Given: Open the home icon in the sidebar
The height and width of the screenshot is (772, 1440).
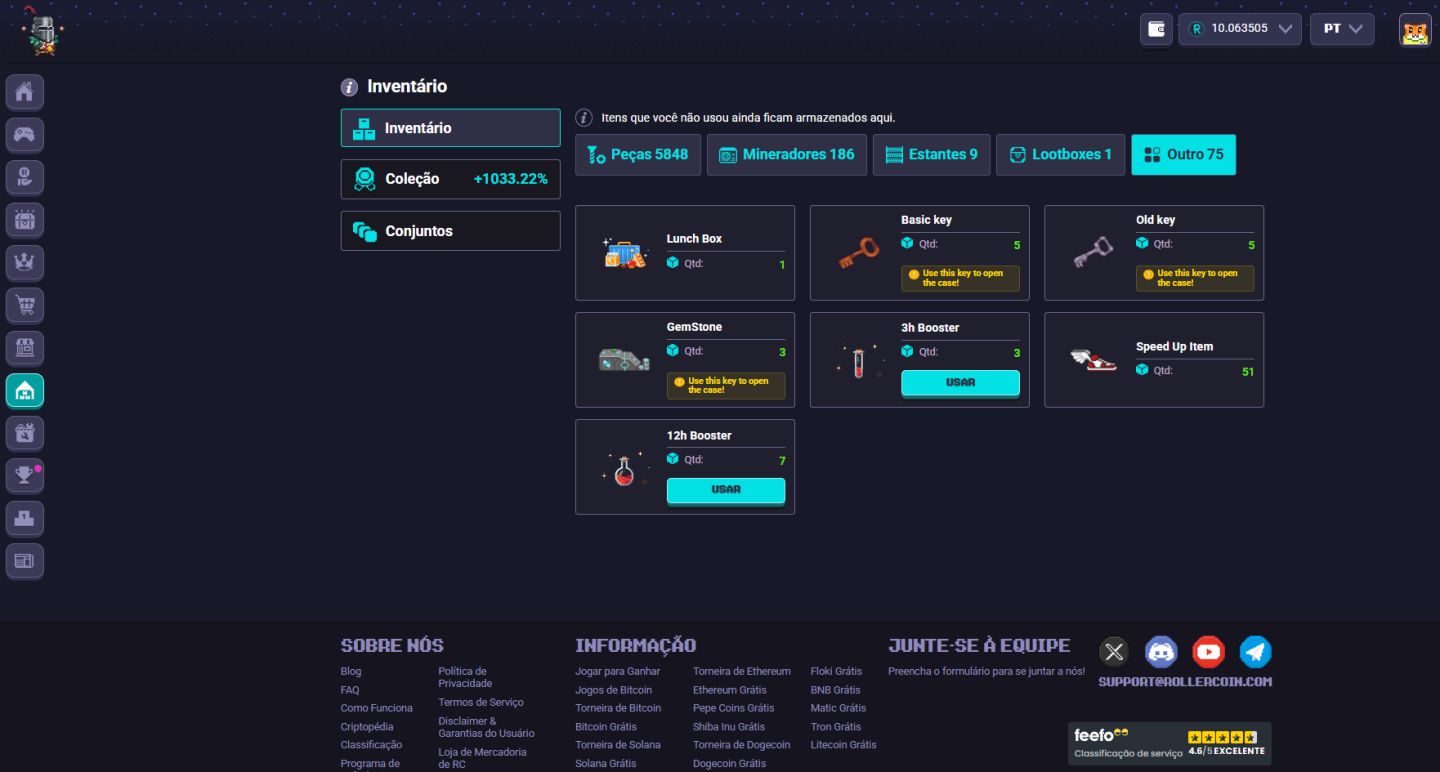Looking at the screenshot, I should click(x=25, y=92).
